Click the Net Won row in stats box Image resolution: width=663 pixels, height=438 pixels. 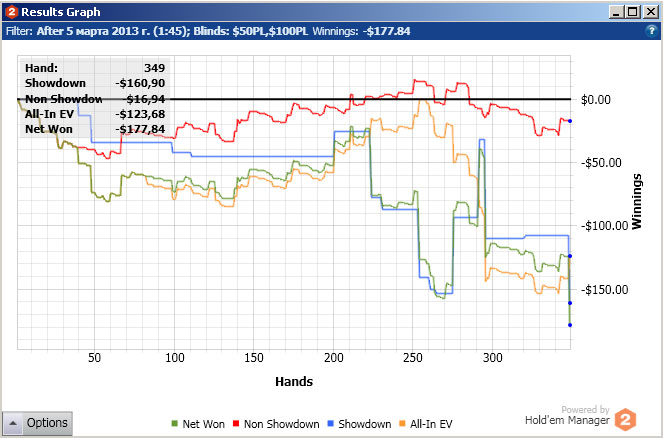(x=95, y=129)
